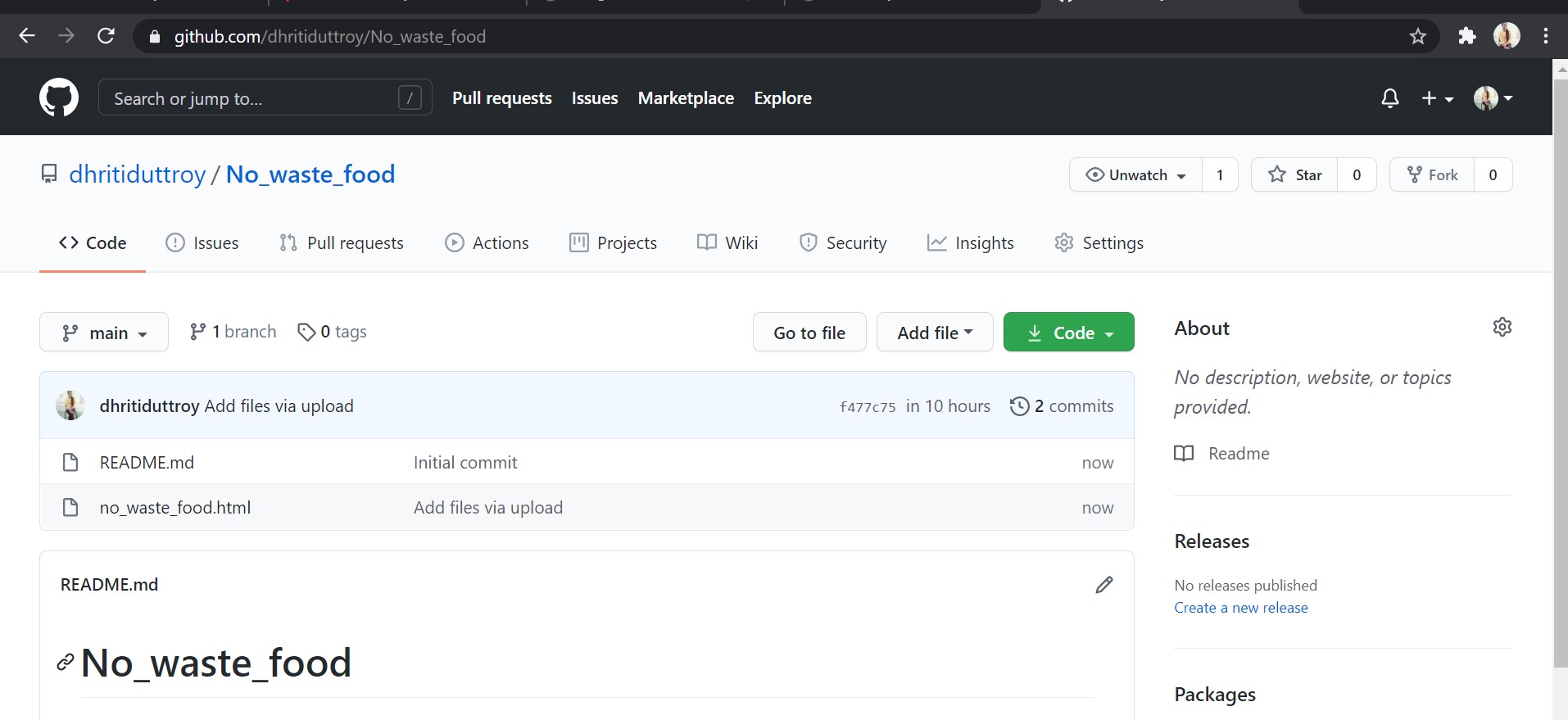The width and height of the screenshot is (1568, 720).
Task: Click the watchers count 1
Action: pos(1220,174)
